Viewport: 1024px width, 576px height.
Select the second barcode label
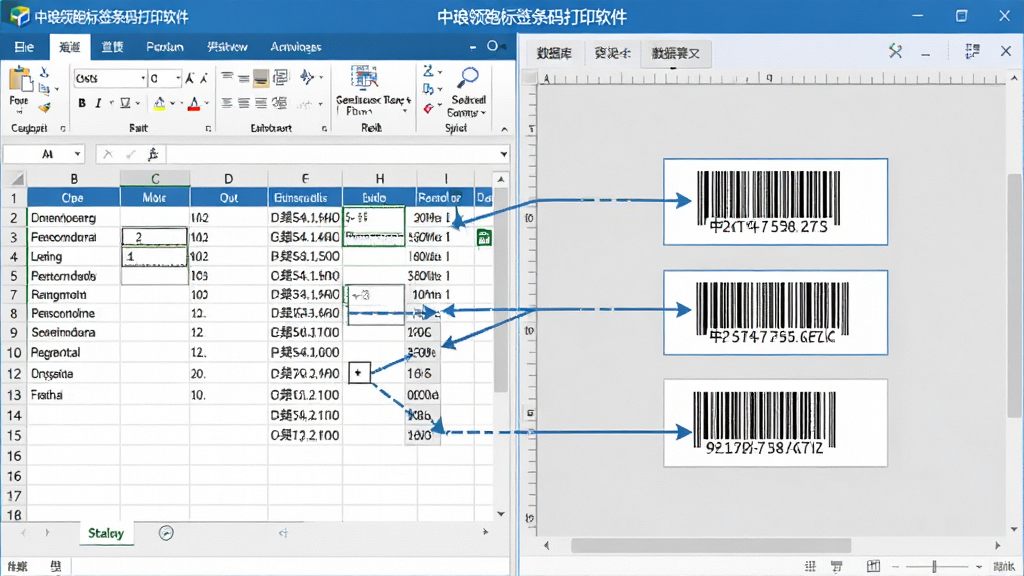[775, 313]
